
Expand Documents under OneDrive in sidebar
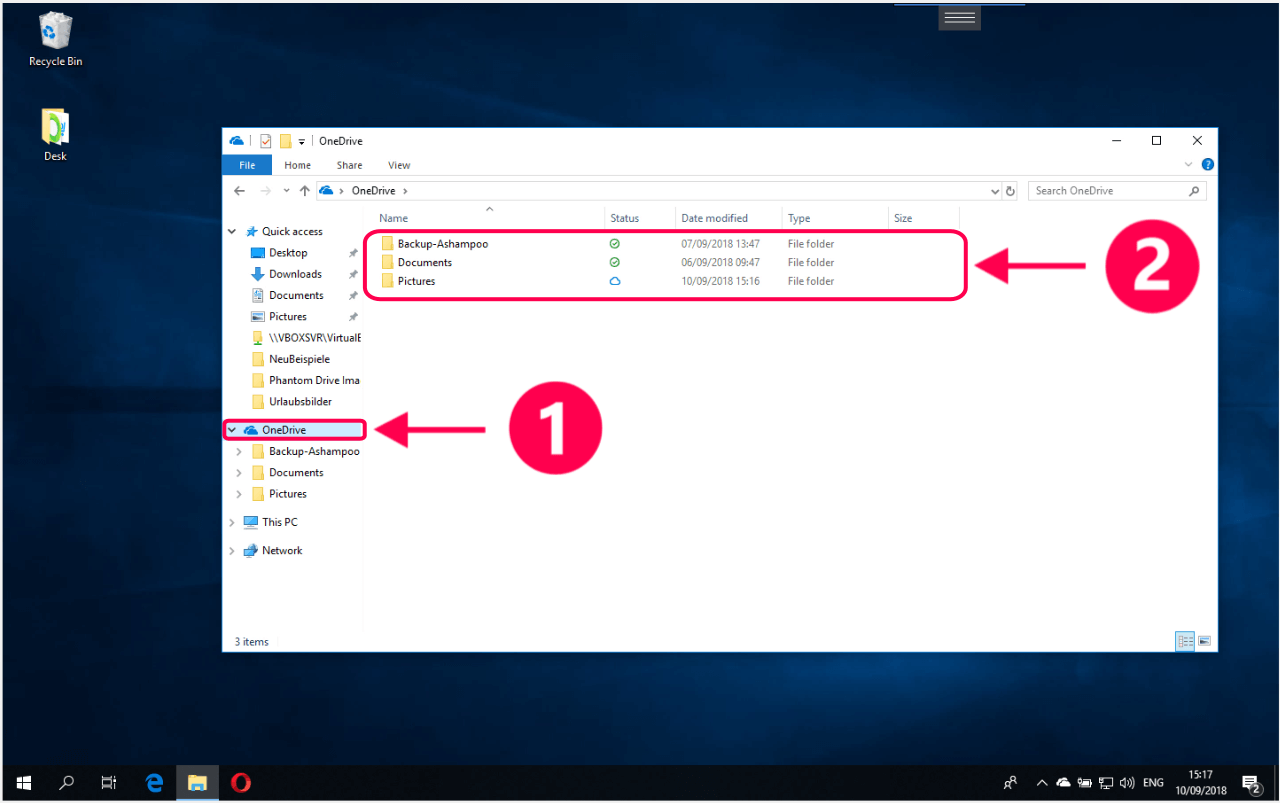(x=238, y=473)
